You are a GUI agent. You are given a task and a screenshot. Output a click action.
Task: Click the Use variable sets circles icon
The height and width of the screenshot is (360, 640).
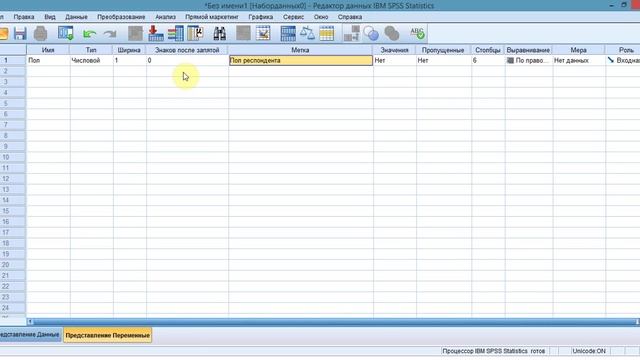371,33
